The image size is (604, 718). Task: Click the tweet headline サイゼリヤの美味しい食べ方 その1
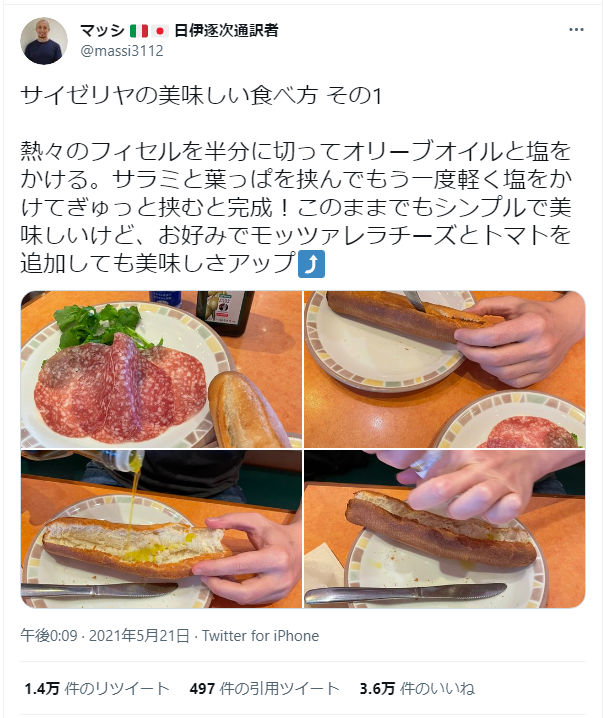point(201,96)
